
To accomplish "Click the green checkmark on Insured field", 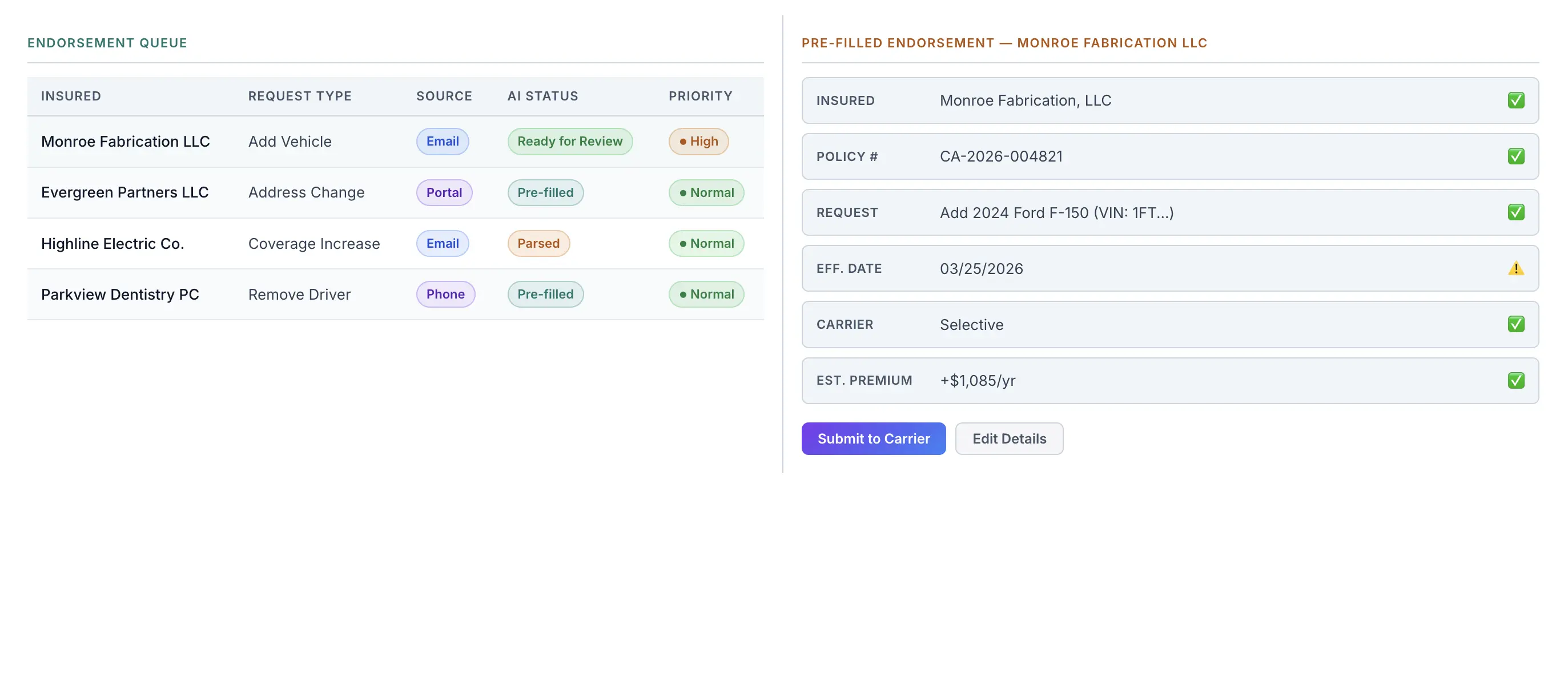I will (x=1515, y=100).
